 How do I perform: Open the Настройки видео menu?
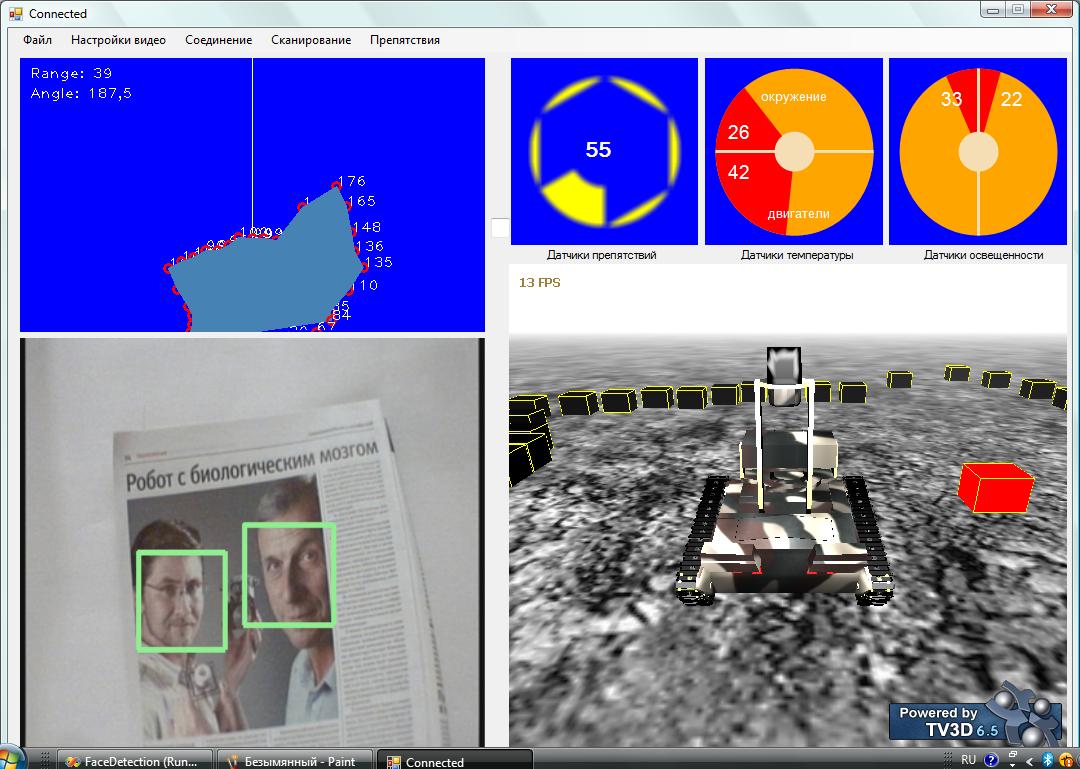pos(118,40)
